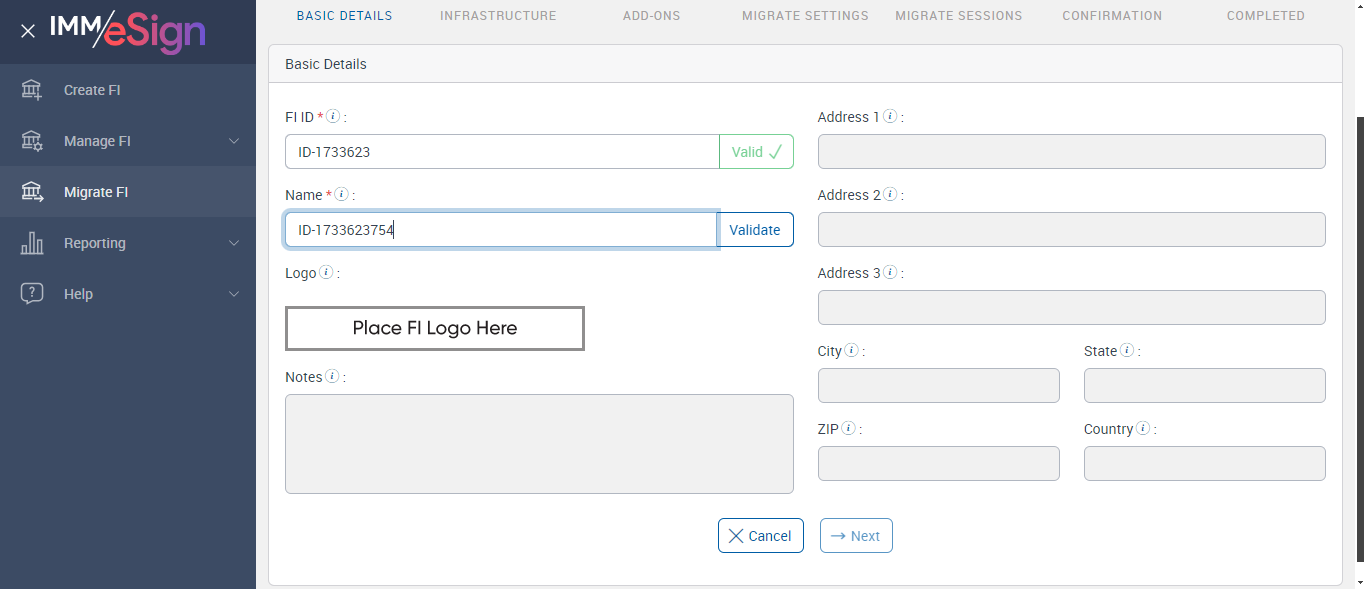The width and height of the screenshot is (1366, 589).
Task: Expand the Reporting menu chevron
Action: [x=234, y=243]
